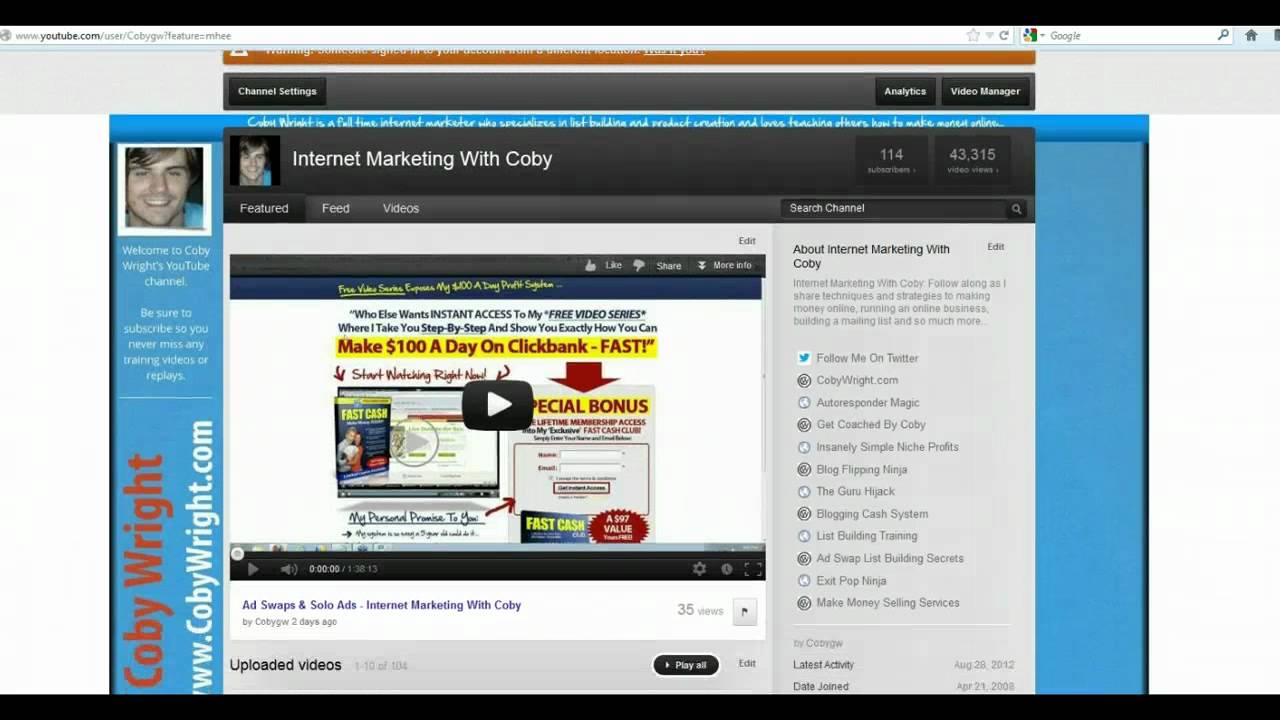Open the address bar history dropdown arrow
The width and height of the screenshot is (1280, 720).
click(x=989, y=35)
